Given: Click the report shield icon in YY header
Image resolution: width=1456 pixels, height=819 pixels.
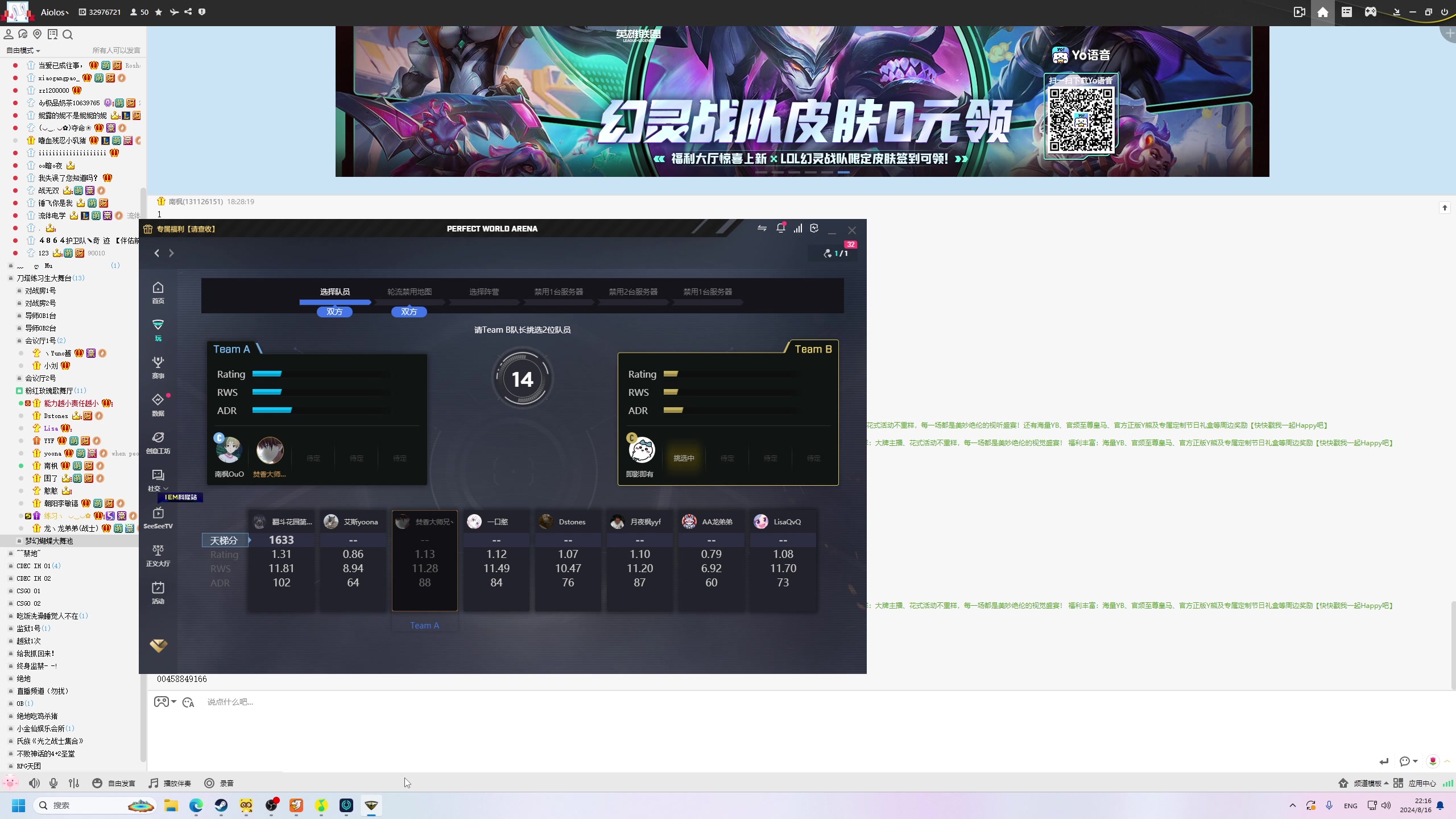Looking at the screenshot, I should 202,12.
